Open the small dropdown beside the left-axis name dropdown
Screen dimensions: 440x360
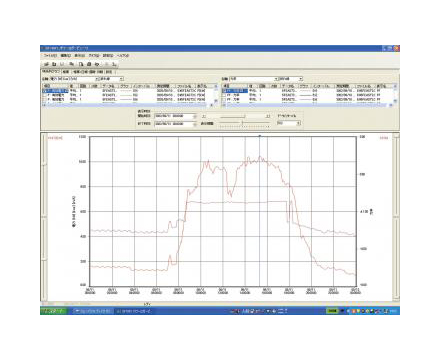click(x=112, y=79)
